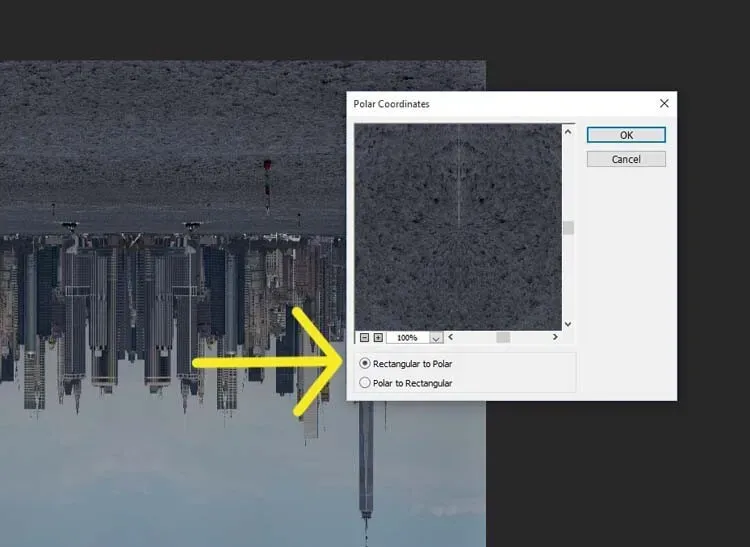The height and width of the screenshot is (547, 750).
Task: Close the Polar Coordinates dialog window
Action: tap(664, 103)
